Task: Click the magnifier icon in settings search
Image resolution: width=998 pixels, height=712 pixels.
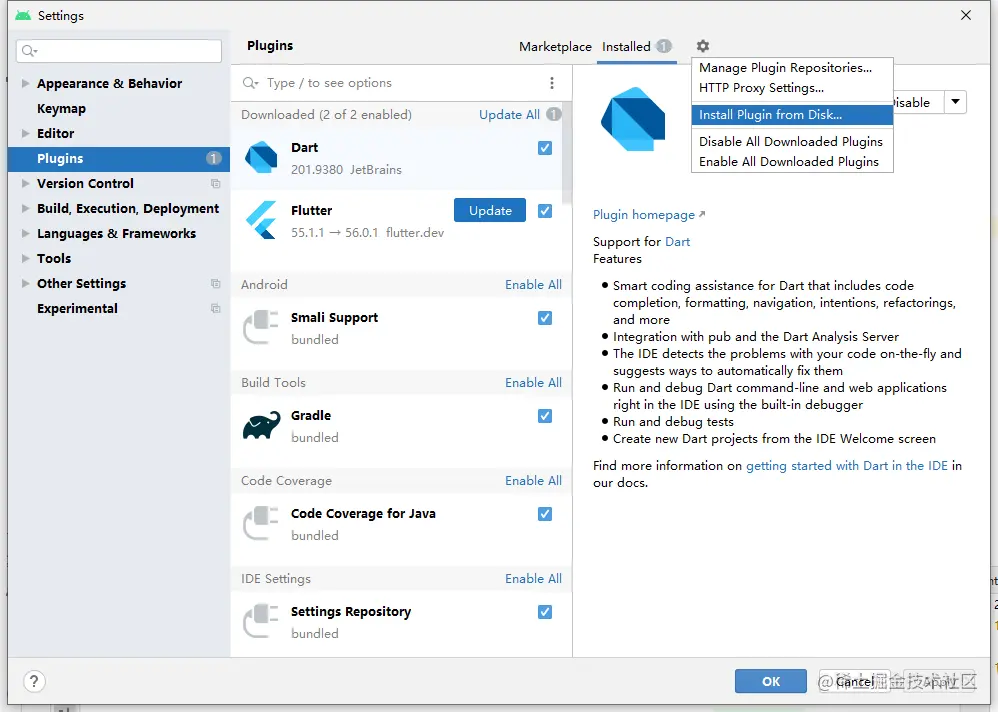Action: (x=29, y=51)
